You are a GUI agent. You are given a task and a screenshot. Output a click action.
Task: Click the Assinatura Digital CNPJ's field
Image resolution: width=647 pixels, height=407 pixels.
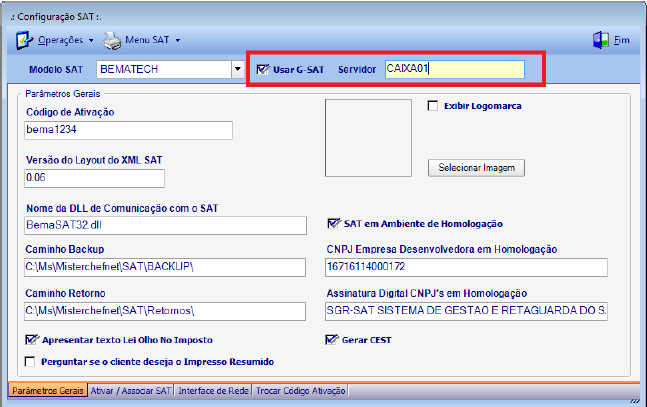click(466, 311)
